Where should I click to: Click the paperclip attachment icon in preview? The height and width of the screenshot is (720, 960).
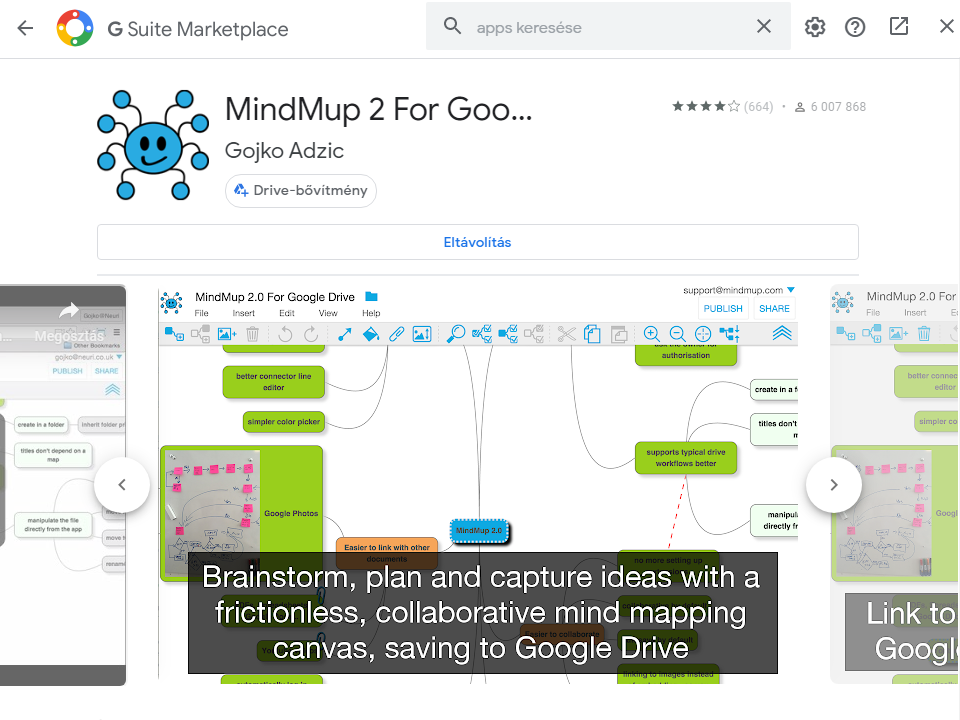tap(397, 334)
